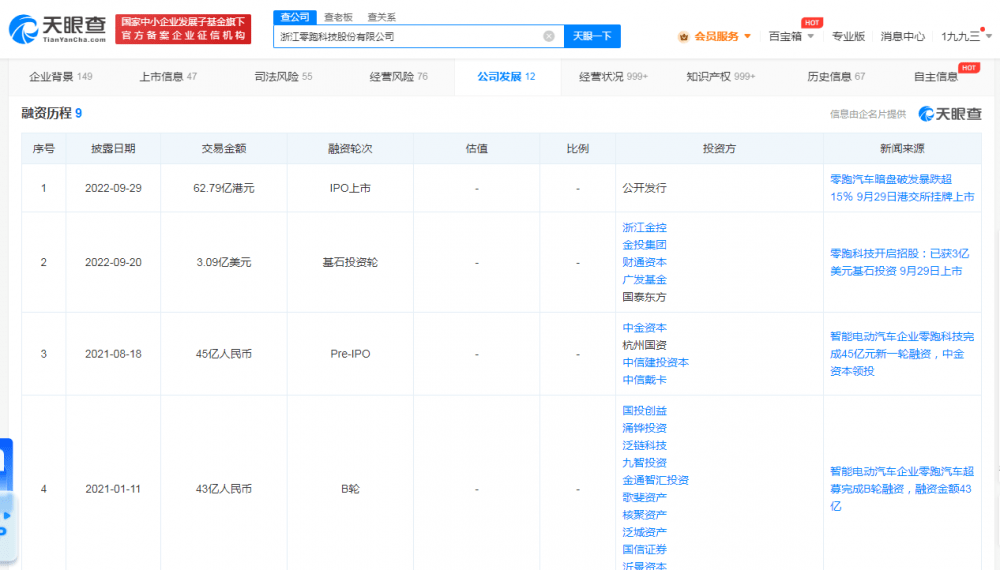Open news link 零跑科技完成45亿元新一轮融资

click(x=902, y=353)
